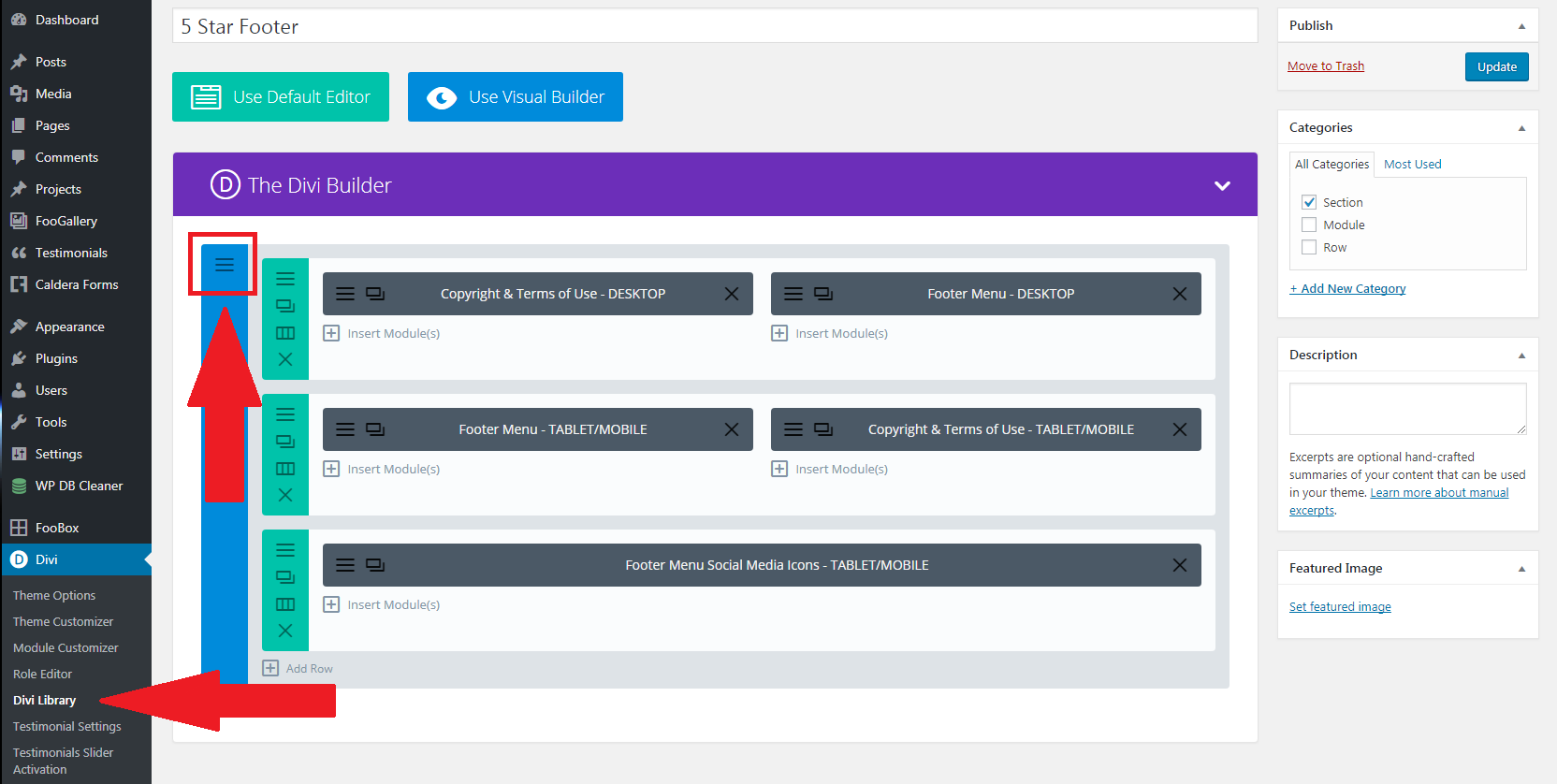Click Add New Category link
The image size is (1557, 784).
1347,288
